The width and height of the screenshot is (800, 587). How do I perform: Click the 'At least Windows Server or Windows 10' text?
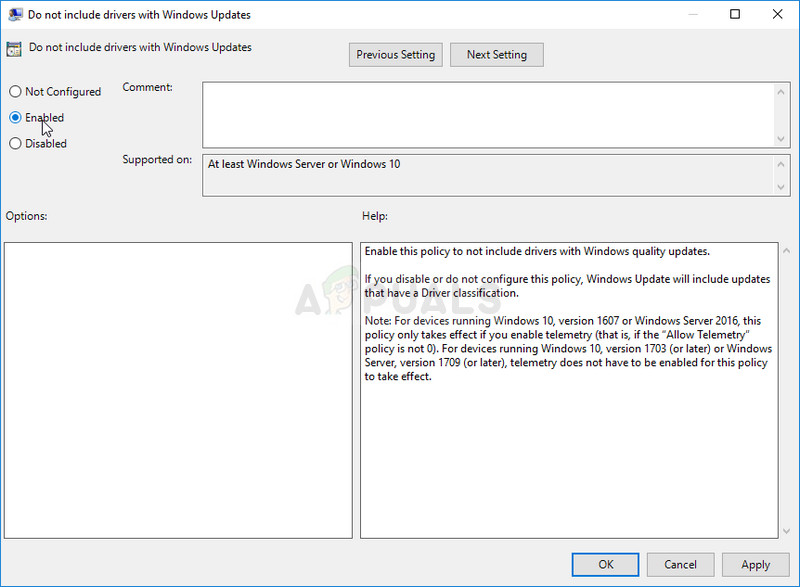pos(304,164)
